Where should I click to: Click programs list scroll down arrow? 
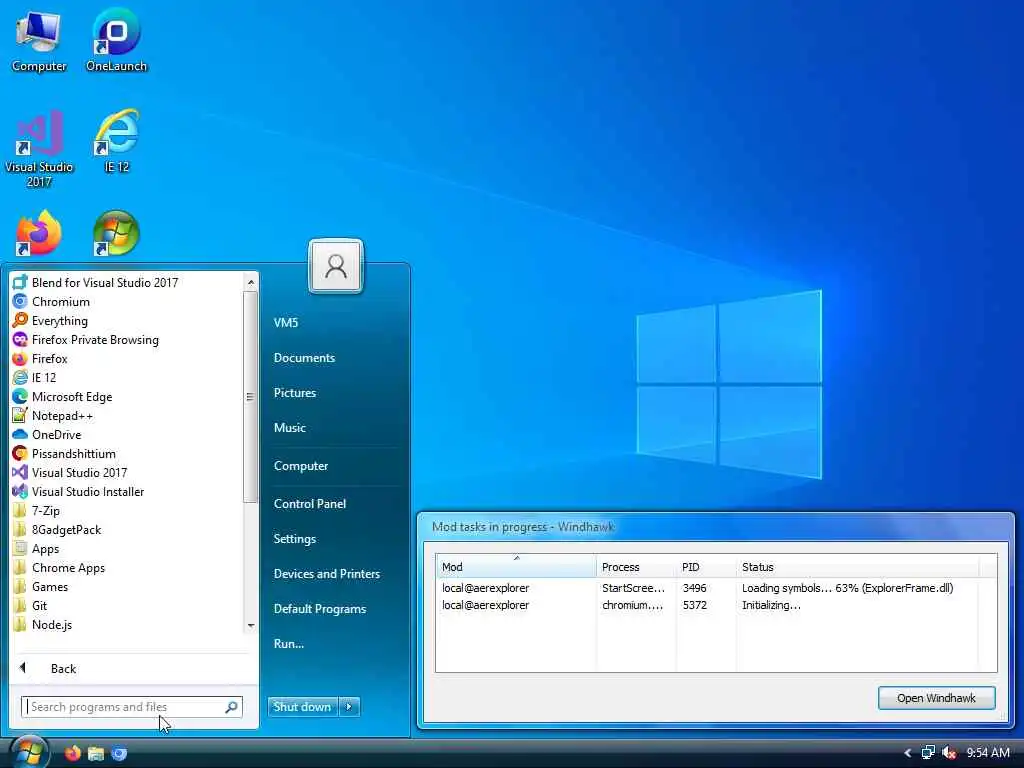[x=251, y=626]
